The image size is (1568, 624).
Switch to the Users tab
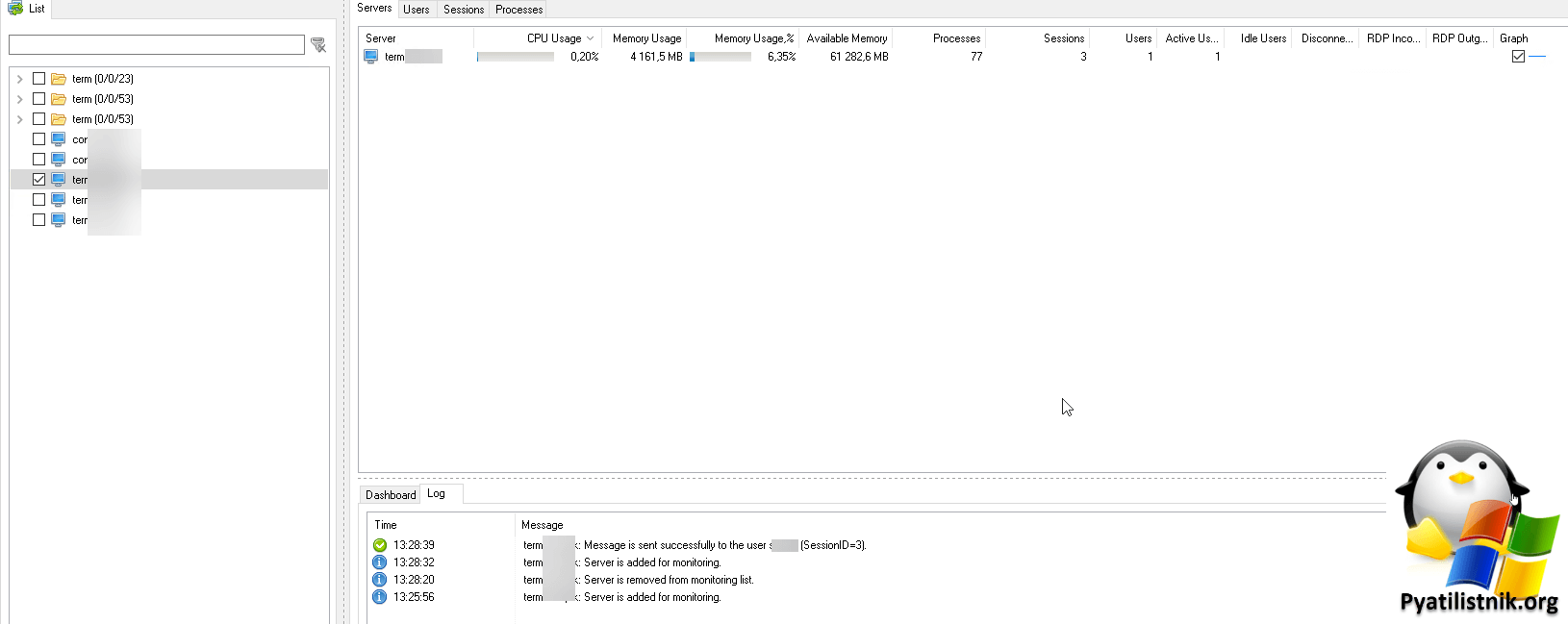[417, 10]
